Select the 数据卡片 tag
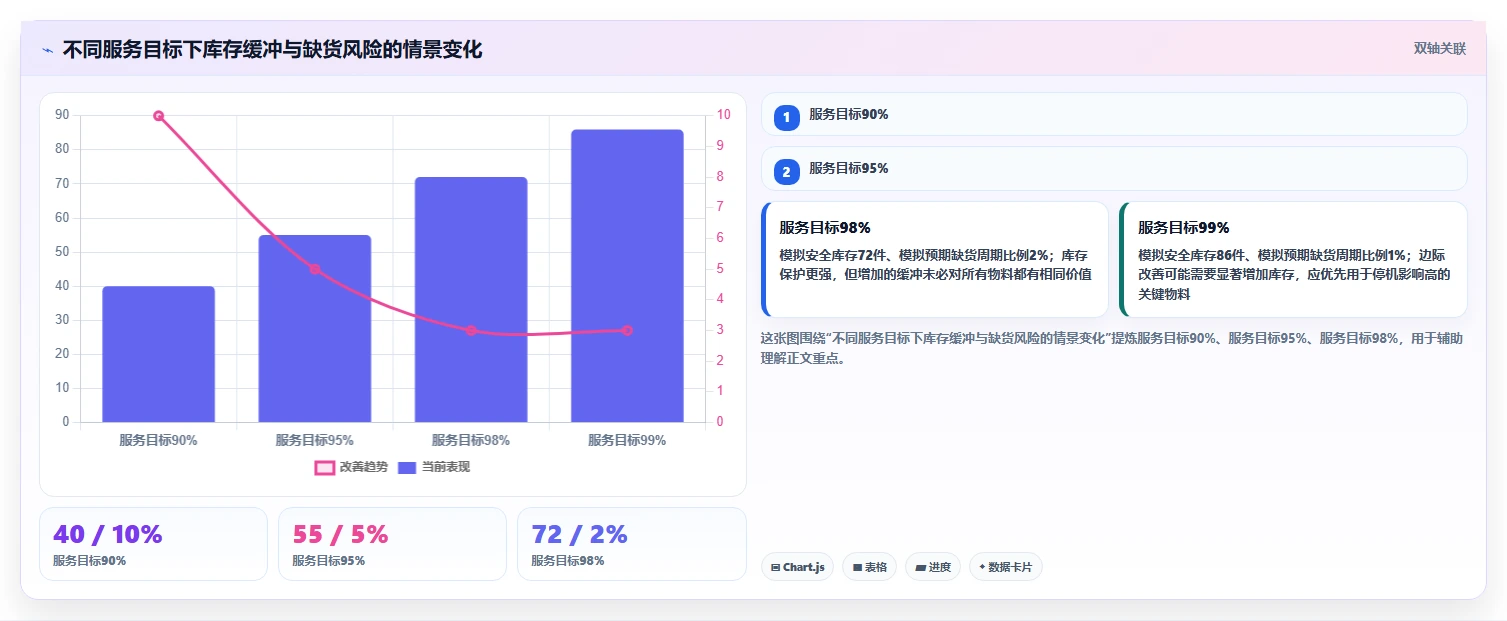 [x=1006, y=567]
